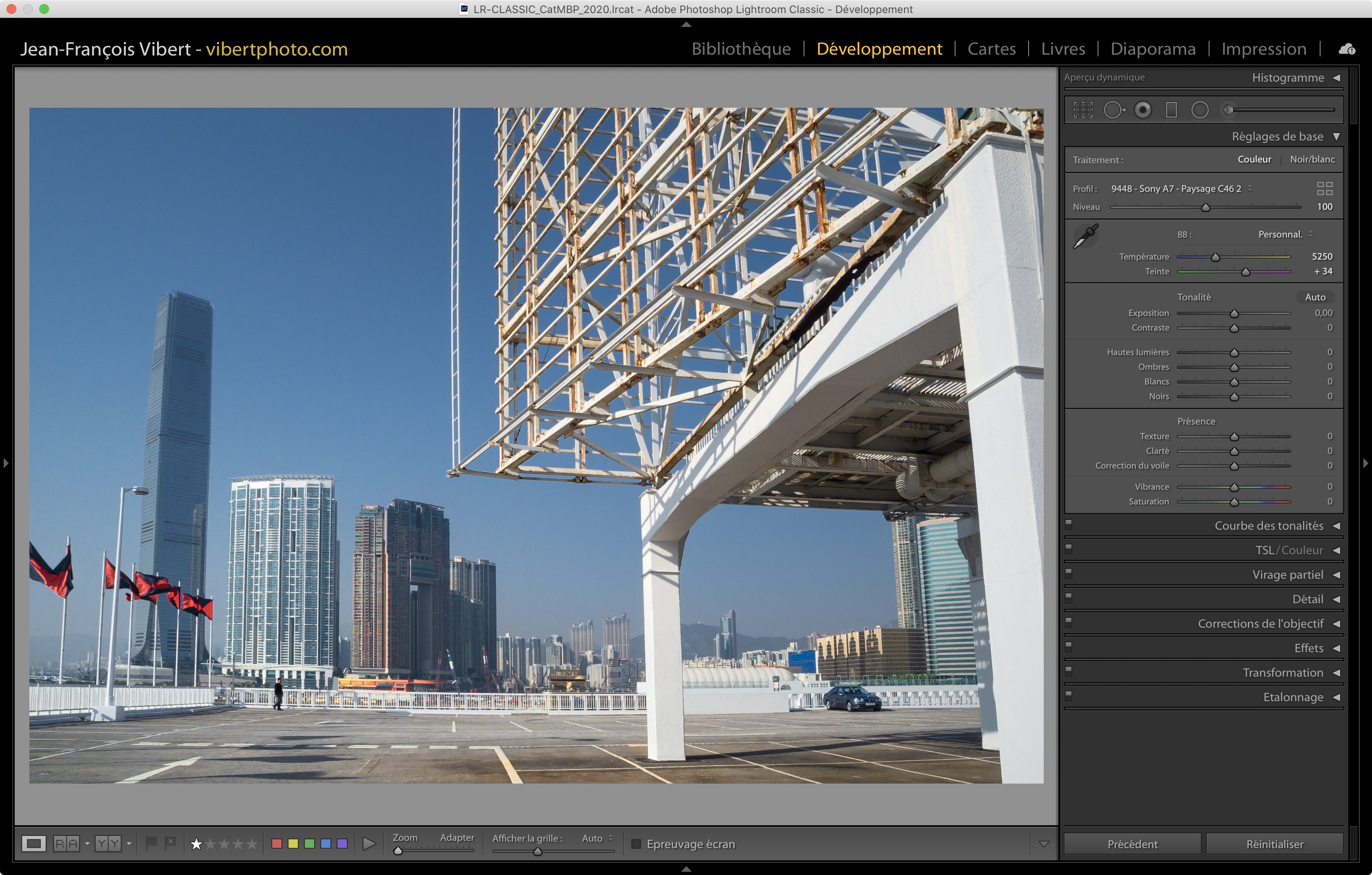Select the Radial Filter tool
The height and width of the screenshot is (875, 1372).
(x=1200, y=110)
